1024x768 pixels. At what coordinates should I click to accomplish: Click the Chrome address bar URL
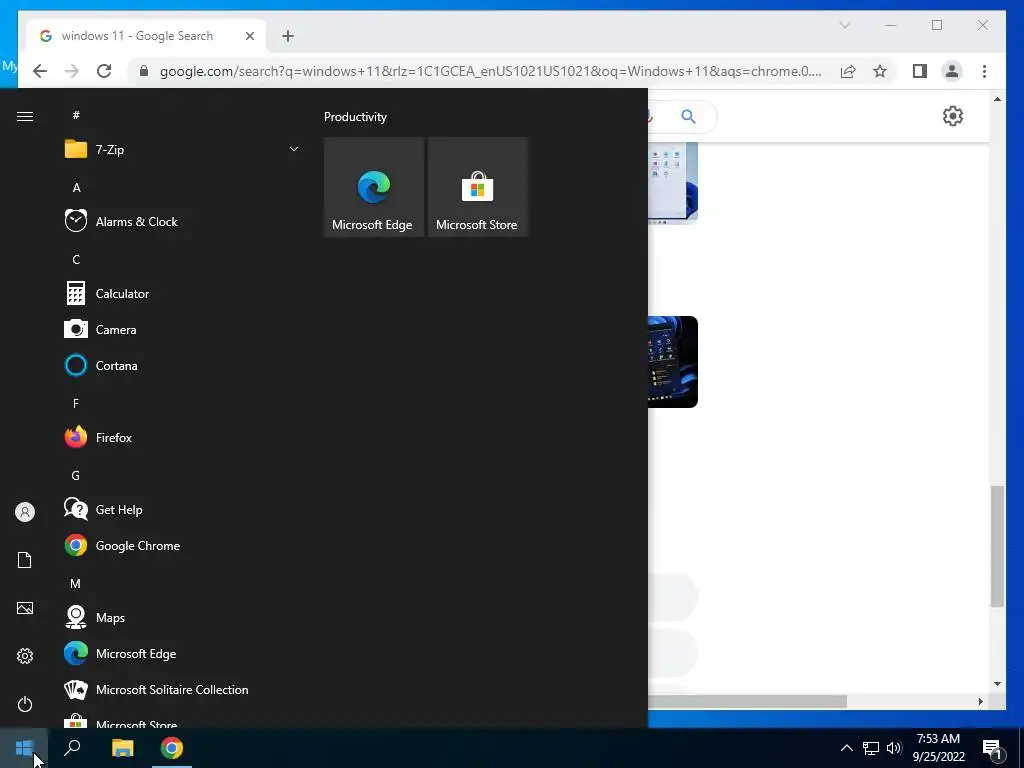[x=491, y=71]
